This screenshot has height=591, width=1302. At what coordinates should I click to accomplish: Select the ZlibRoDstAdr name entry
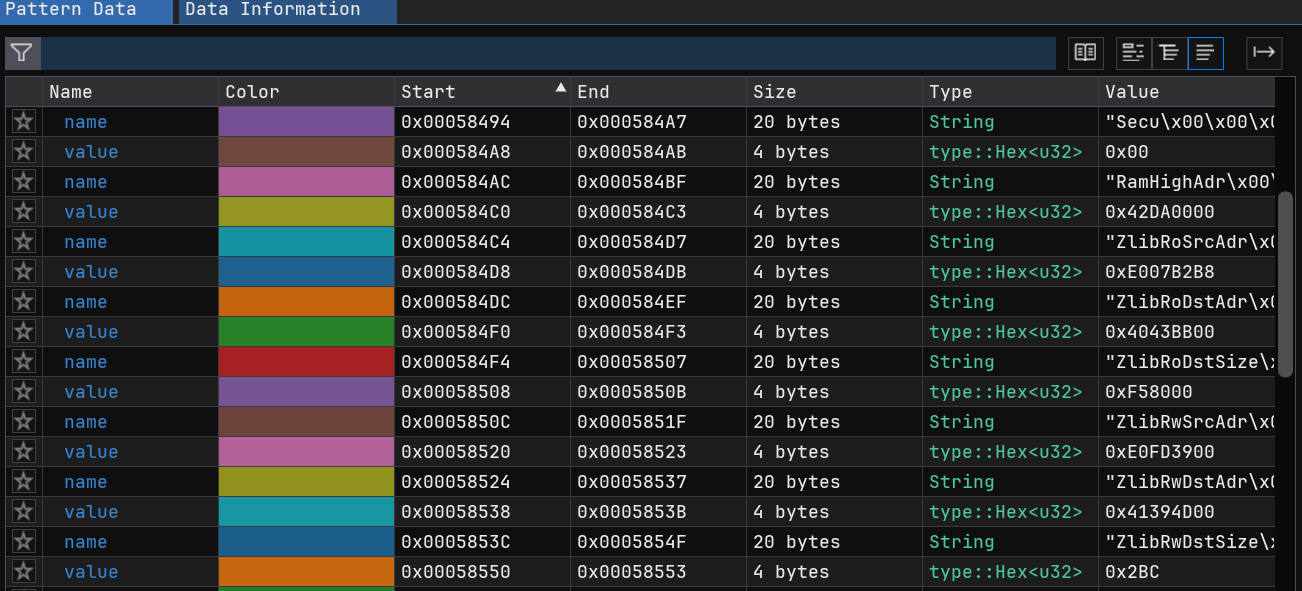85,302
